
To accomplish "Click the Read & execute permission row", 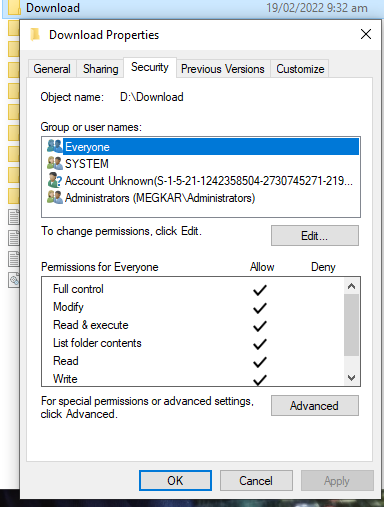I will pos(193,325).
